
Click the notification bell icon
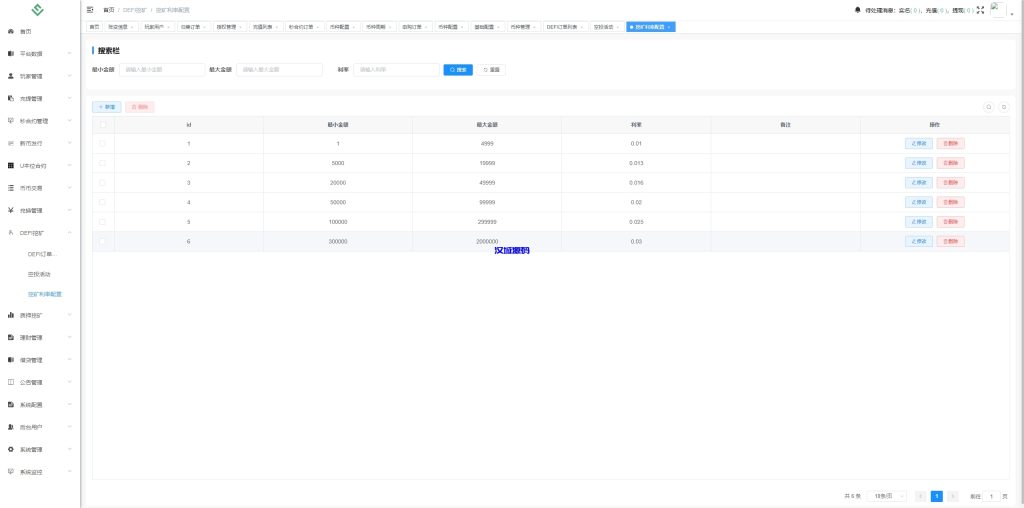pos(857,10)
